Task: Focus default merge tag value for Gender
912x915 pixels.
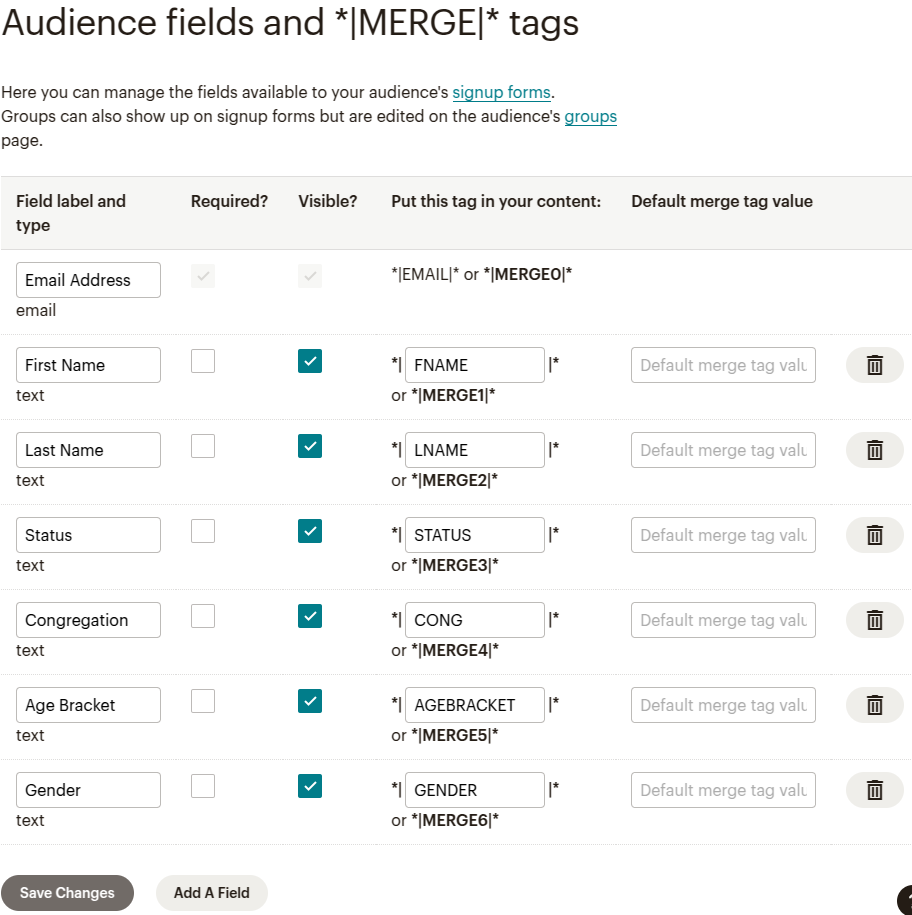Action: [723, 790]
